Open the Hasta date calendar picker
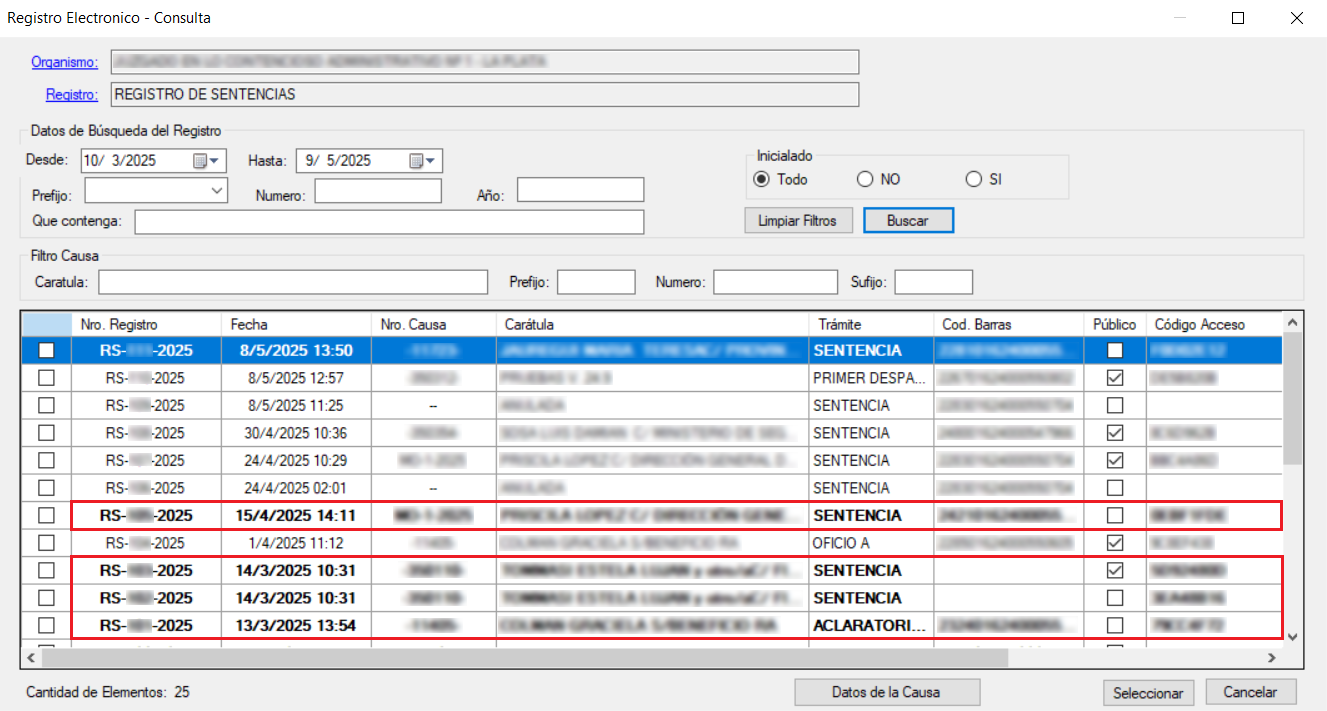This screenshot has width=1327, height=711. pos(421,161)
